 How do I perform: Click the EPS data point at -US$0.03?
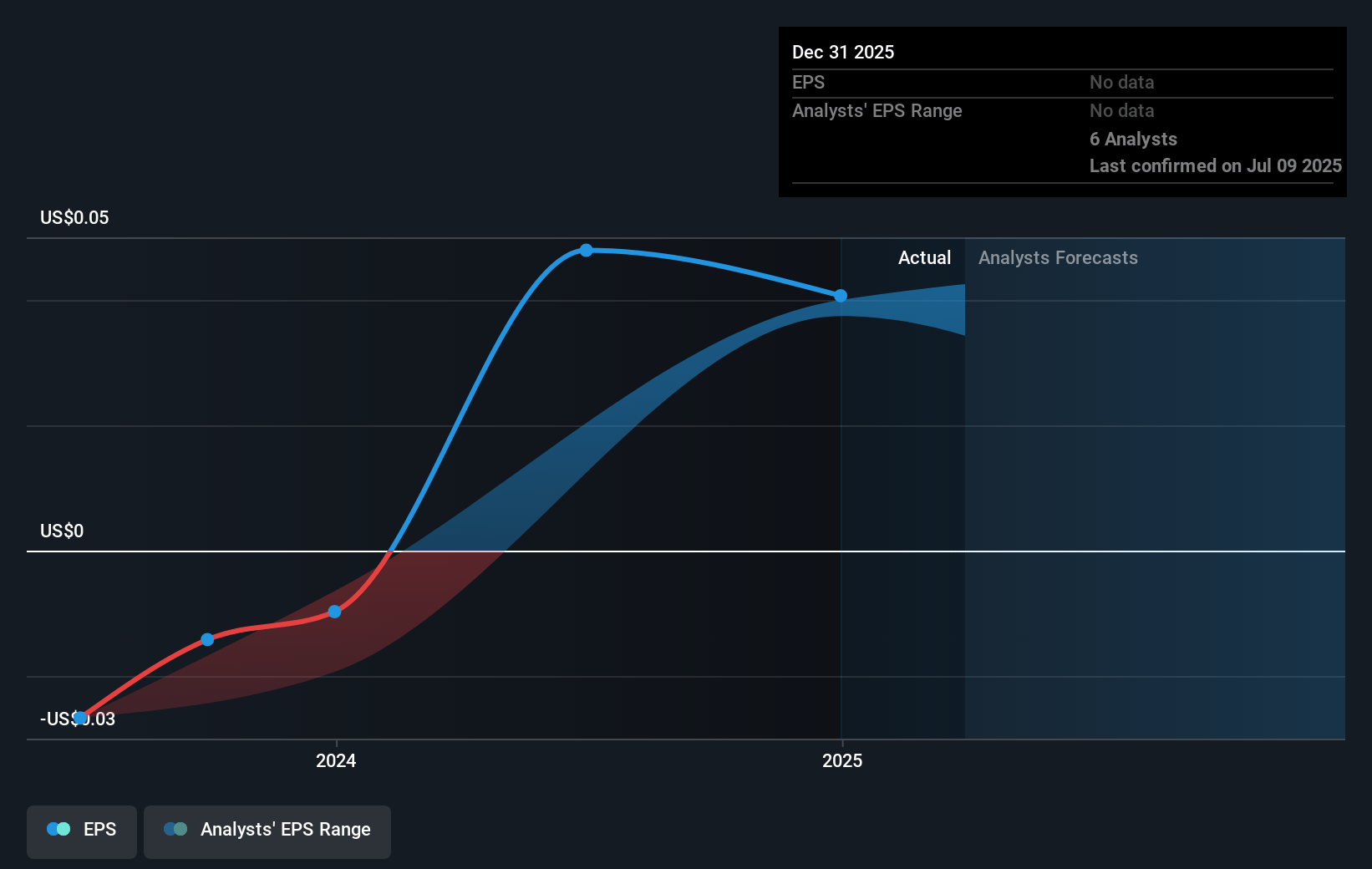(x=80, y=718)
